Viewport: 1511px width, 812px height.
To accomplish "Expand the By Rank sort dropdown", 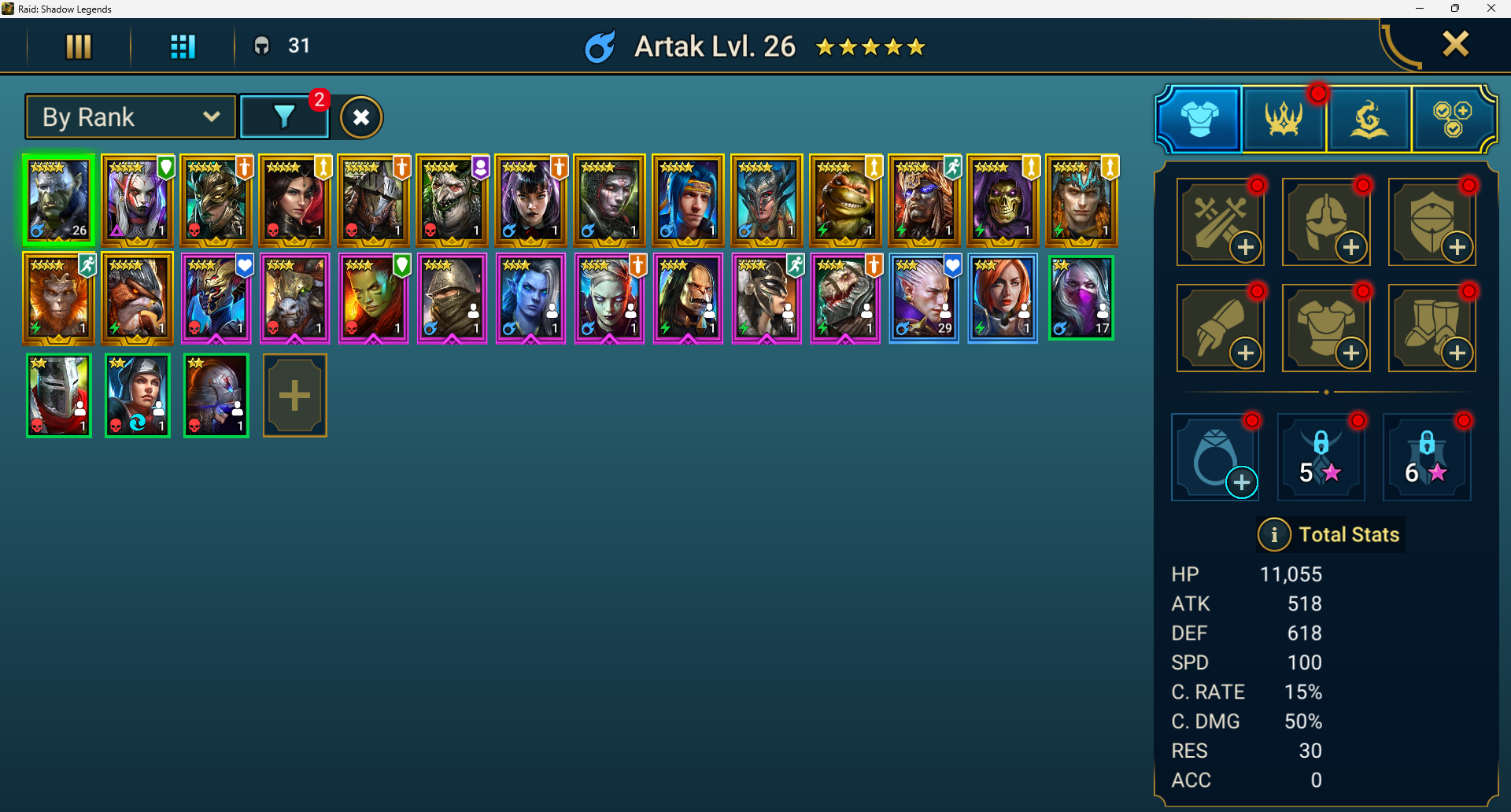I will click(x=131, y=117).
